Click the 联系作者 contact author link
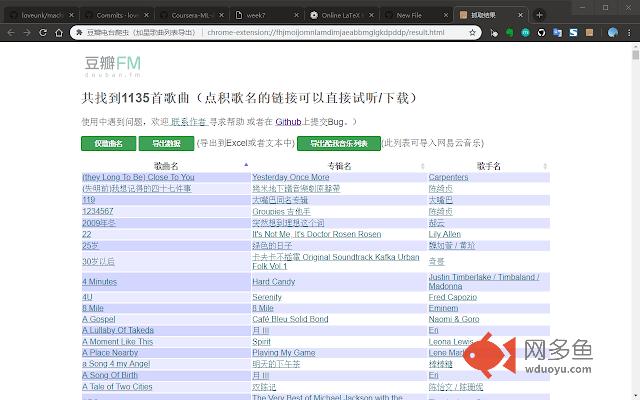The width and height of the screenshot is (640, 400). [x=189, y=122]
